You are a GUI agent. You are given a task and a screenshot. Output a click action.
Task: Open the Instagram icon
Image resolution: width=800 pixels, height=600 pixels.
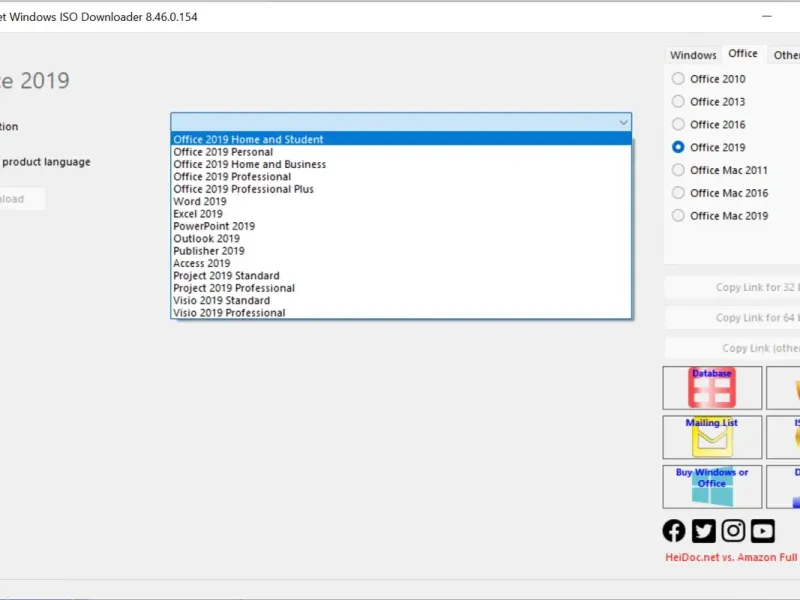tap(733, 531)
